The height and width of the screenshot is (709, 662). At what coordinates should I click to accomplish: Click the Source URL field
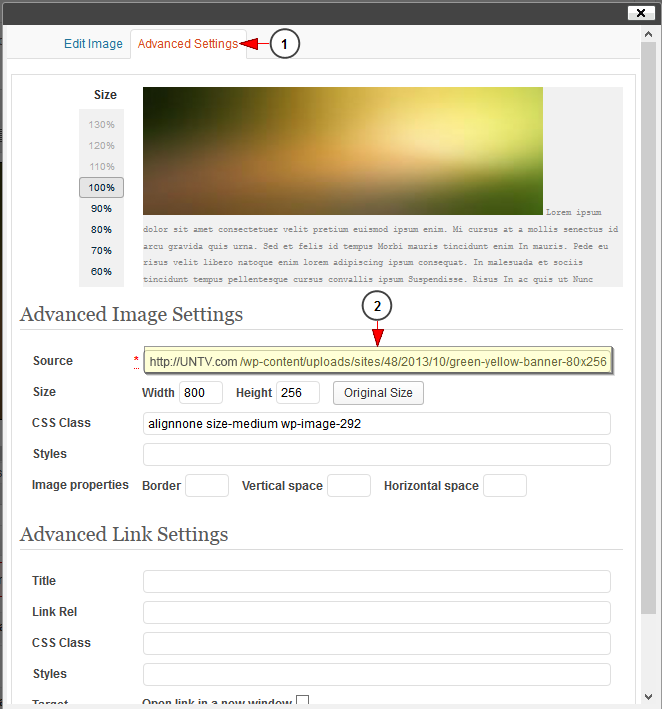coord(378,361)
